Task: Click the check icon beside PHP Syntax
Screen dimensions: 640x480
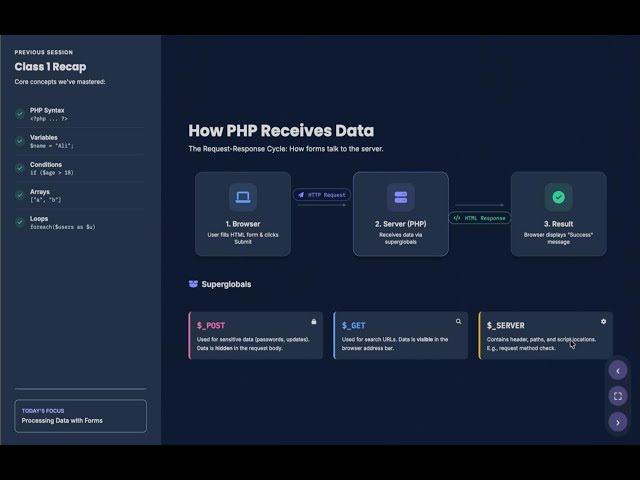Action: (x=20, y=114)
